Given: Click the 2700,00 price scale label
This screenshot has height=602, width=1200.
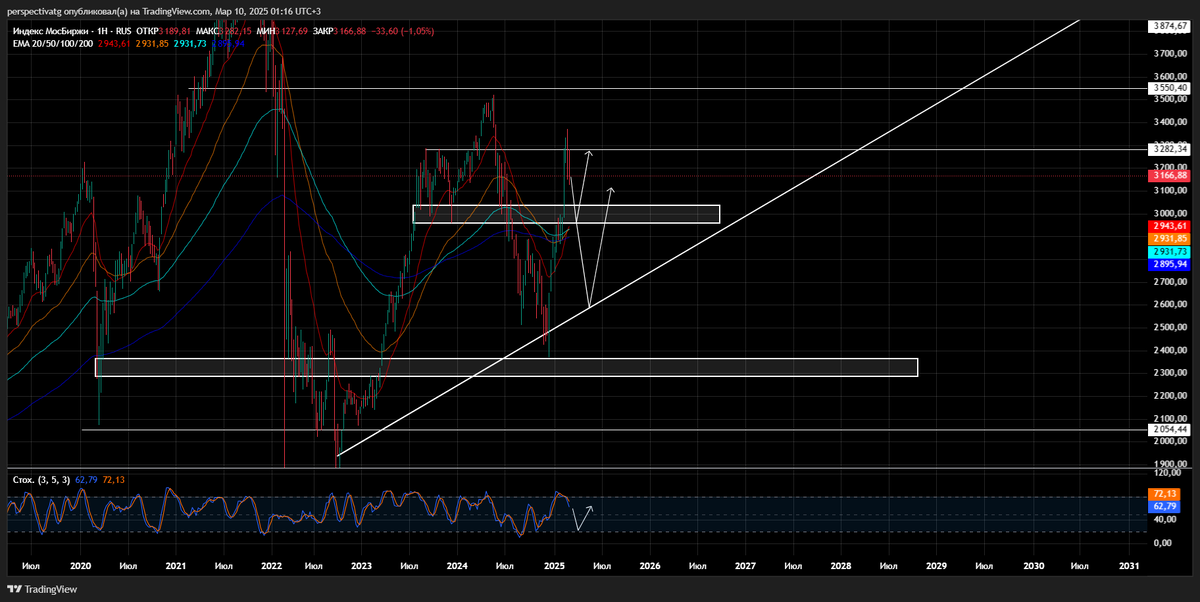Looking at the screenshot, I should tap(1168, 282).
